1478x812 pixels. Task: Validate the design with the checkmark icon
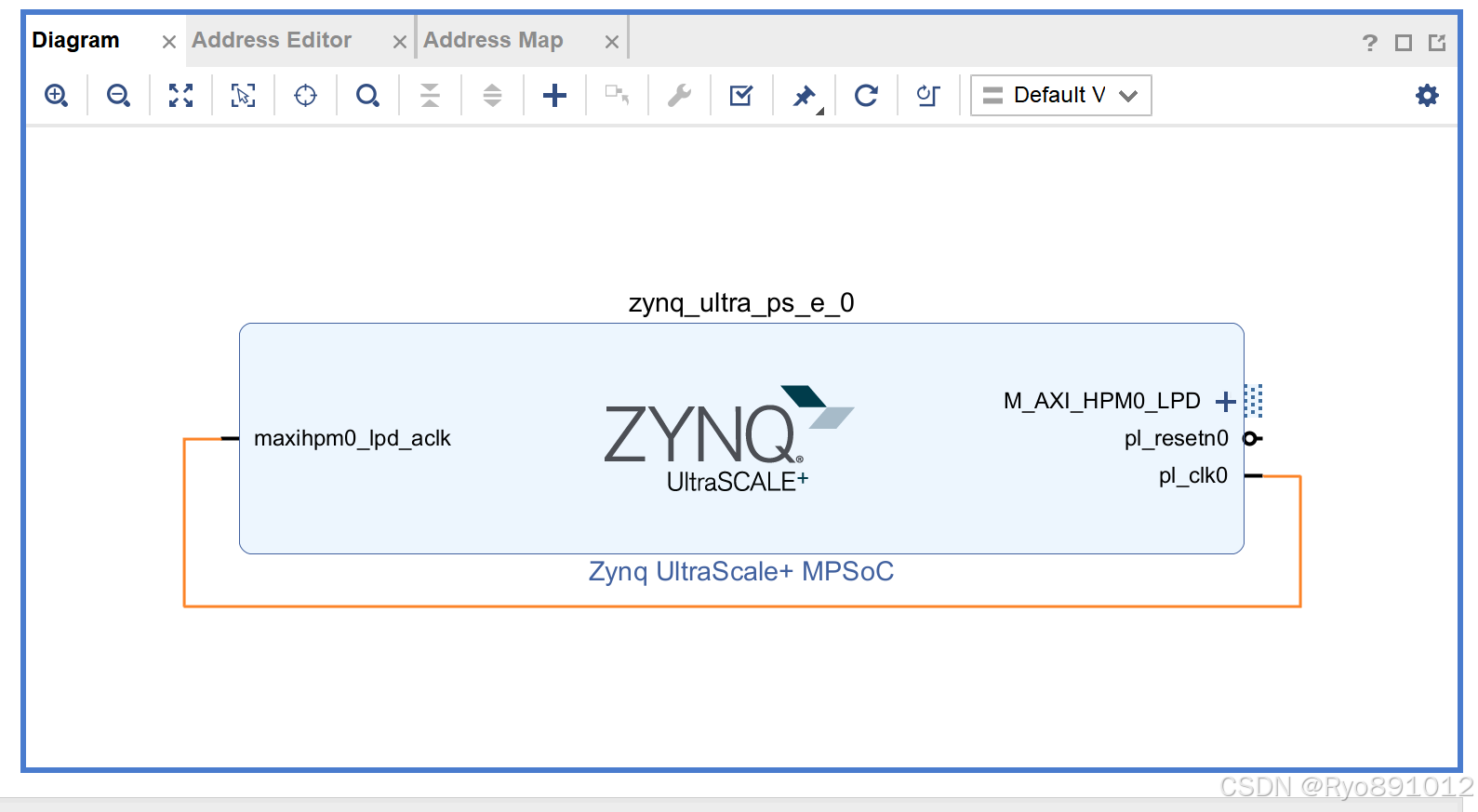[741, 95]
